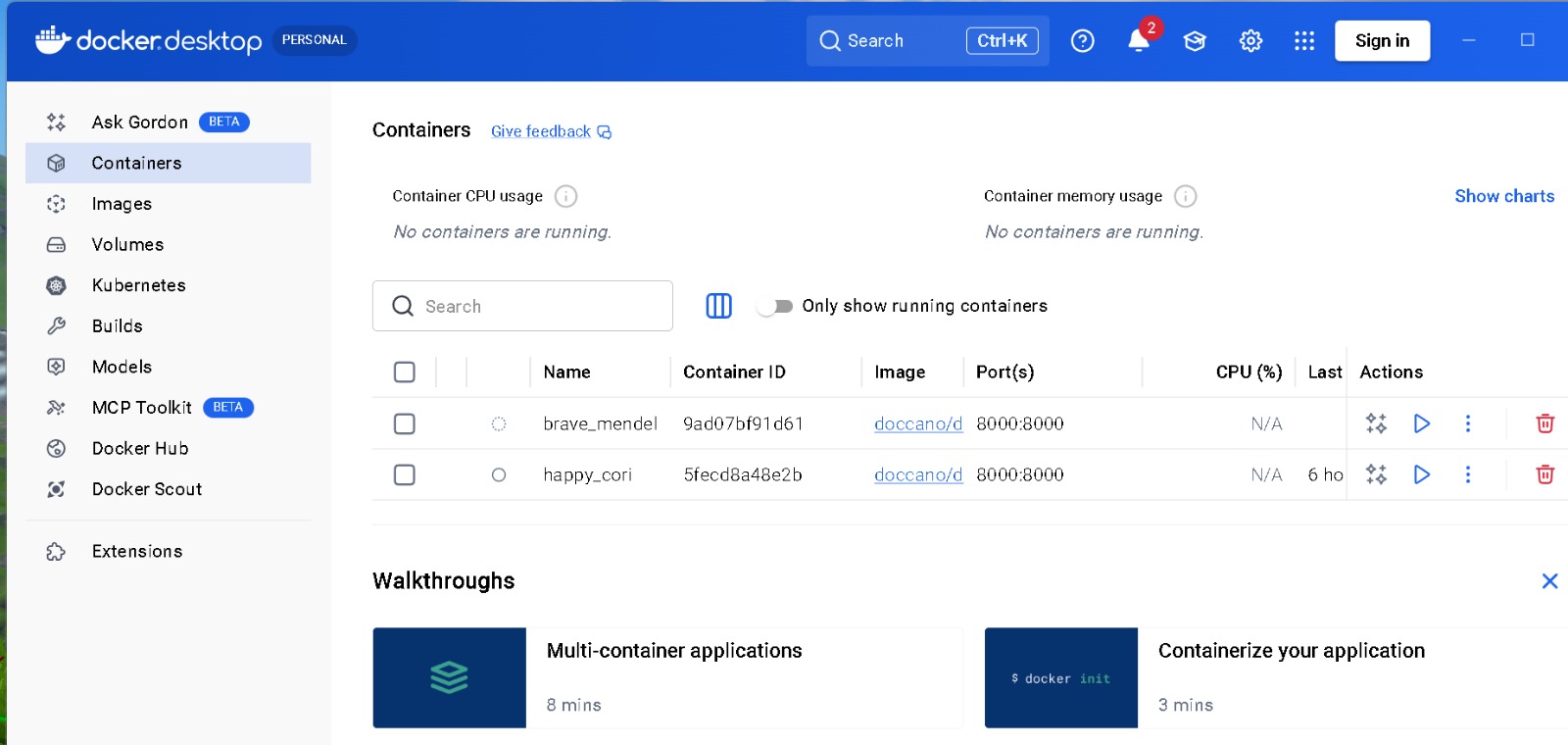Click the CPU (%) column header
Image resolution: width=1568 pixels, height=745 pixels.
[1249, 372]
